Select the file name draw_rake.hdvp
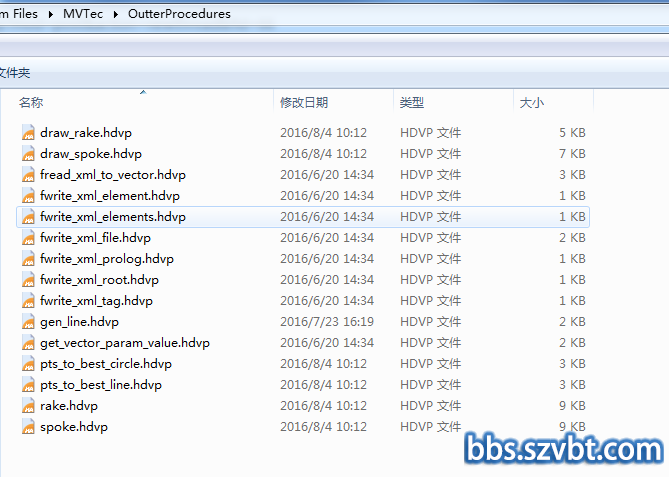The height and width of the screenshot is (477, 669). tap(86, 133)
